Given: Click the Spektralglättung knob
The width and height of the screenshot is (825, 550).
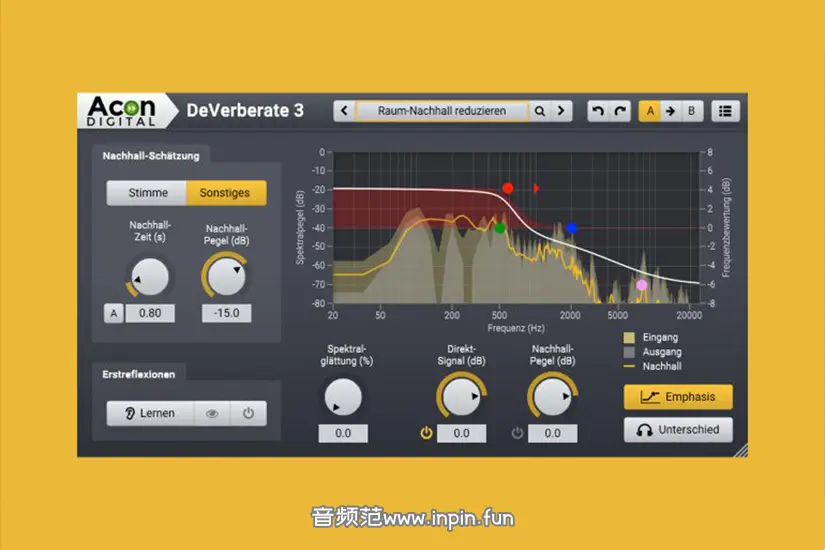Looking at the screenshot, I should tap(343, 397).
